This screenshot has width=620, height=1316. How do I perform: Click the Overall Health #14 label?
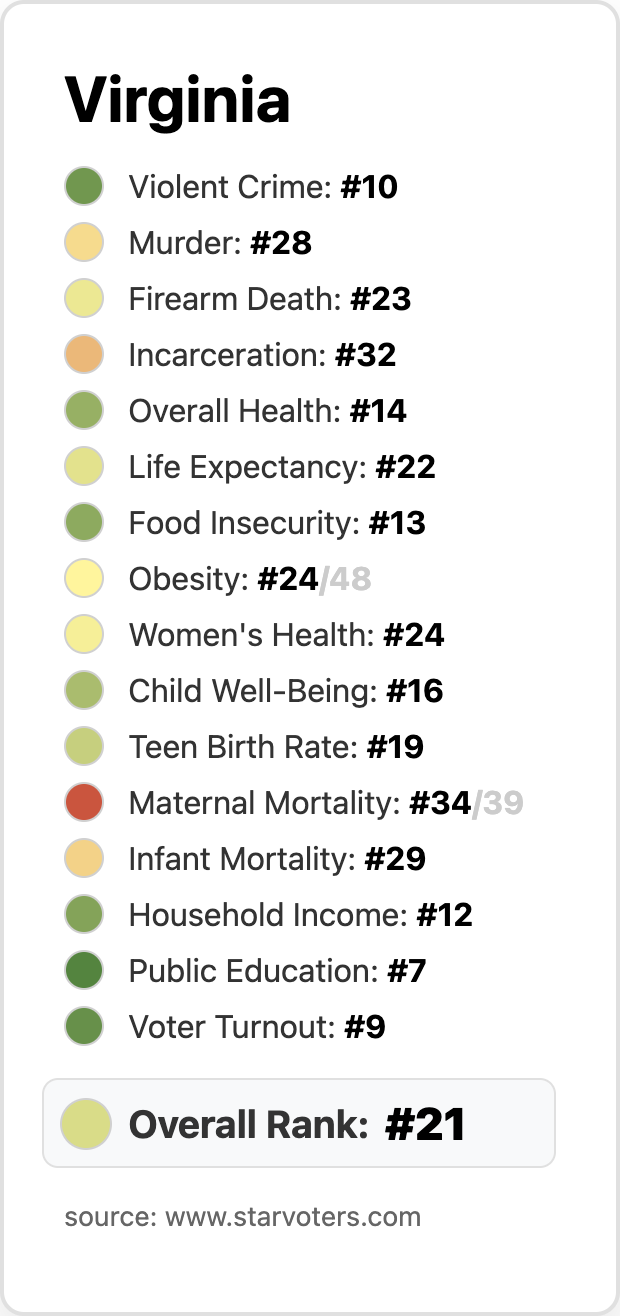click(267, 411)
